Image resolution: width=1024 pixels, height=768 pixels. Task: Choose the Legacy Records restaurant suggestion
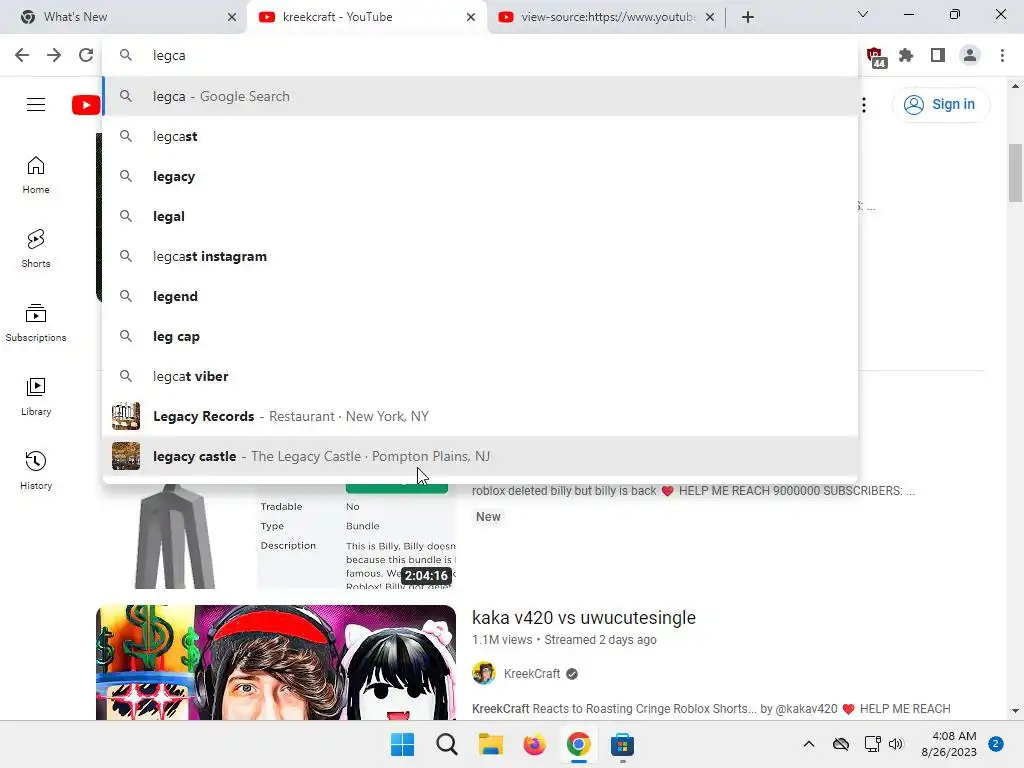click(480, 416)
